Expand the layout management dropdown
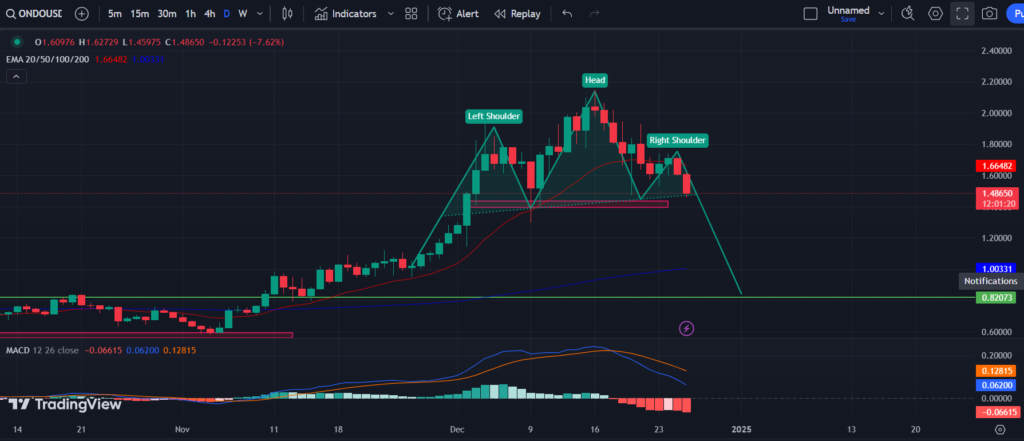The height and width of the screenshot is (441, 1024). [882, 14]
